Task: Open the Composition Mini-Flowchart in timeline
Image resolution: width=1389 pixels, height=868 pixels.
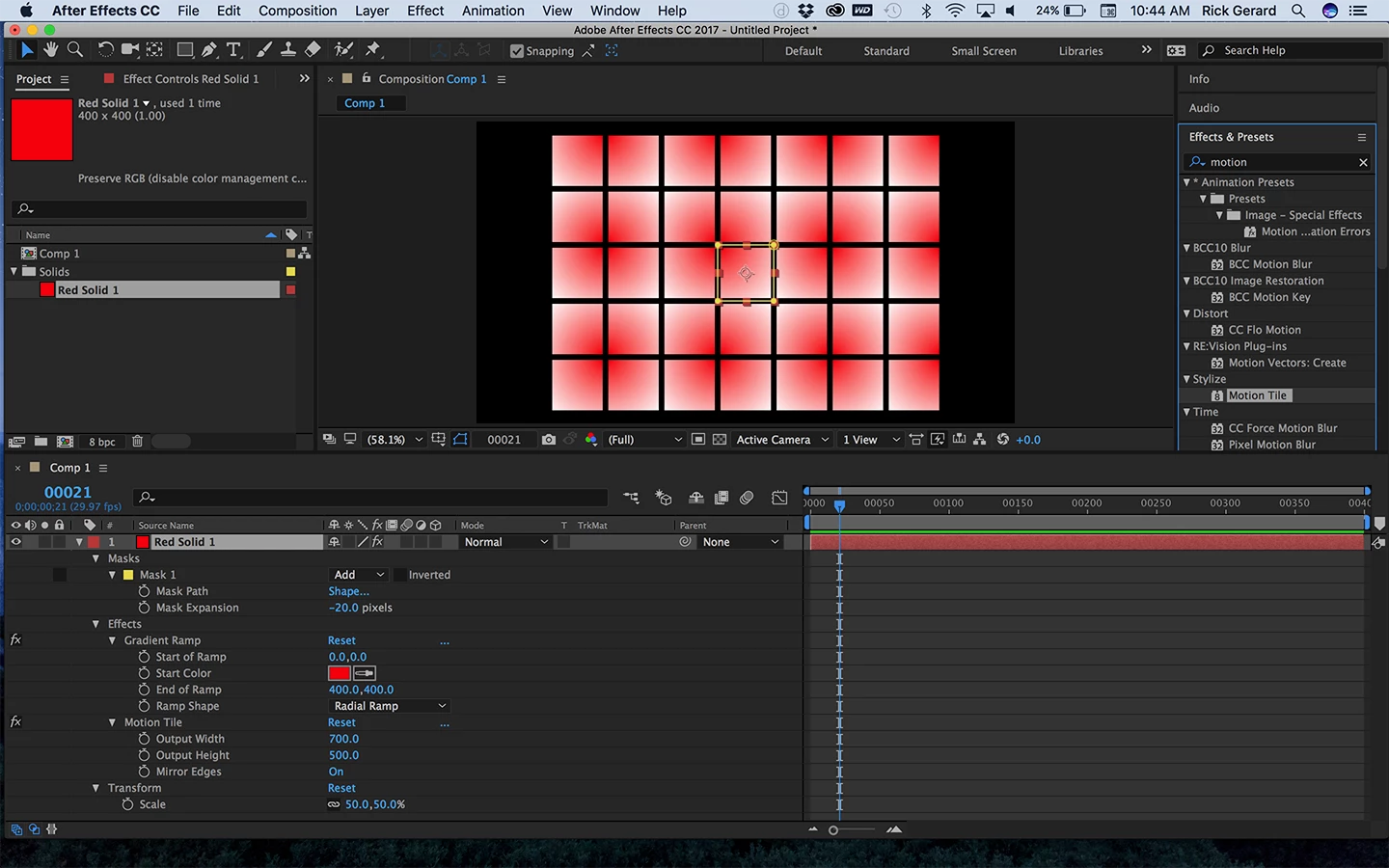Action: click(x=632, y=498)
